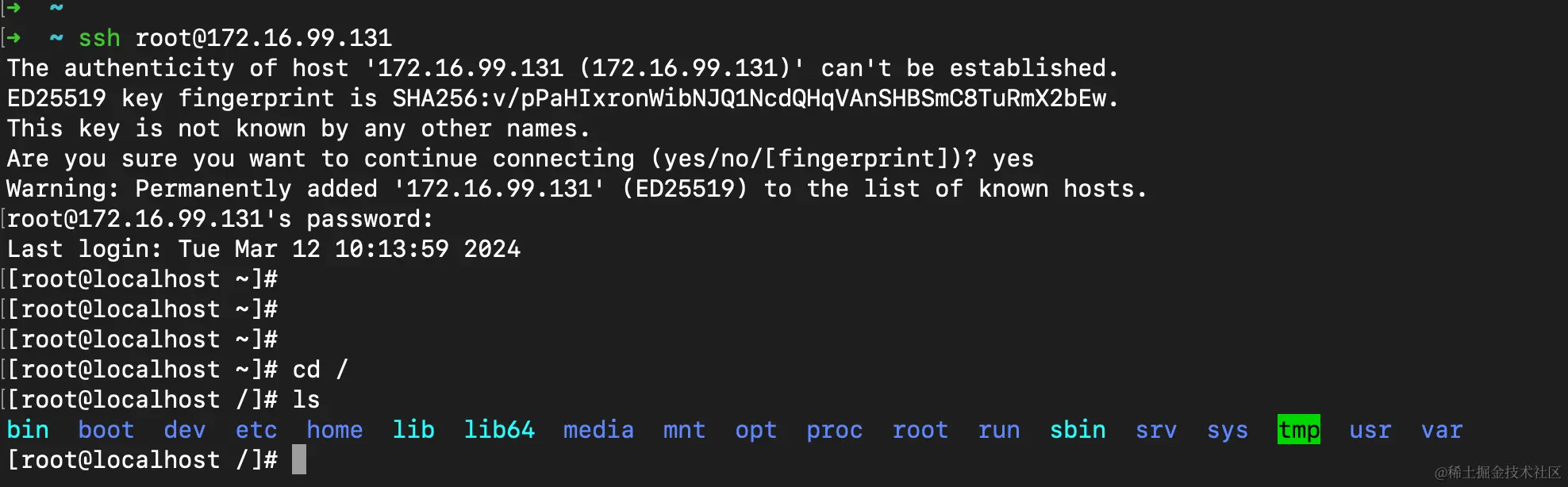Click the 'cd /' command text
The height and width of the screenshot is (487, 1568).
coord(320,370)
